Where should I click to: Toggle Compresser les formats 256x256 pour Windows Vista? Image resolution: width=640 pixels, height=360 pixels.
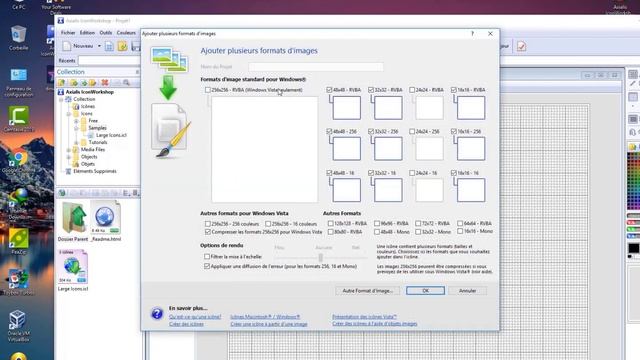point(208,232)
